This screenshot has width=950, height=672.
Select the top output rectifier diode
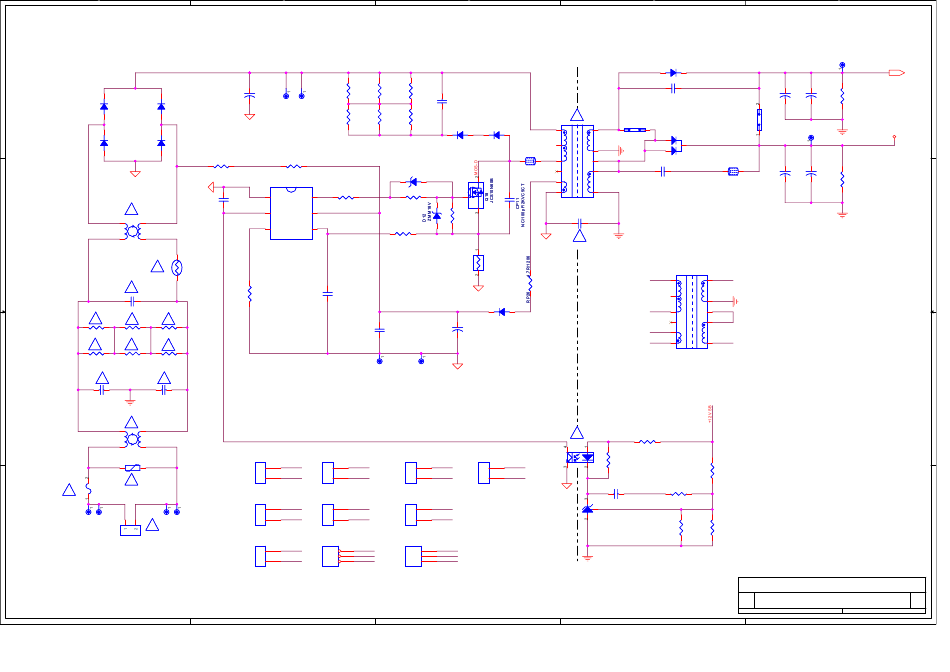(x=673, y=73)
